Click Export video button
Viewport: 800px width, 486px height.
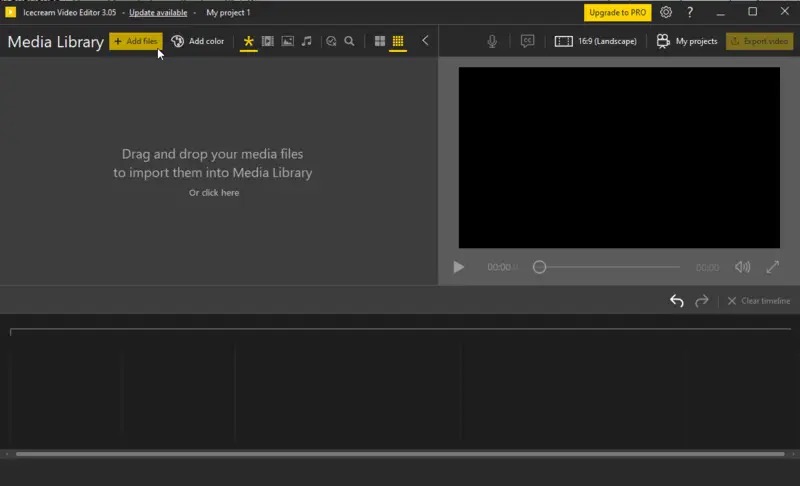click(759, 41)
